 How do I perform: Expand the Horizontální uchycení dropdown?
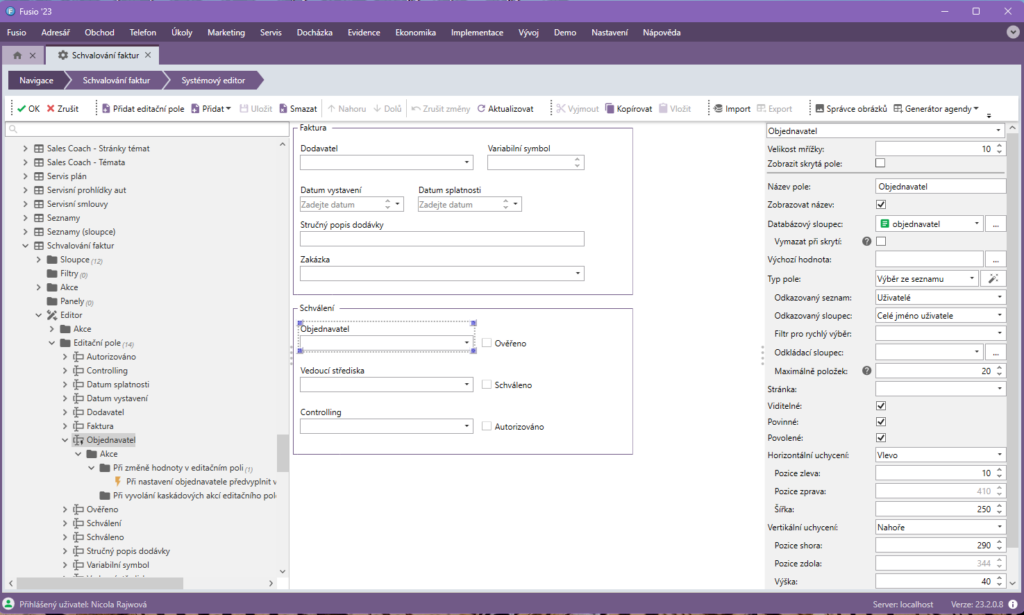tap(939, 454)
